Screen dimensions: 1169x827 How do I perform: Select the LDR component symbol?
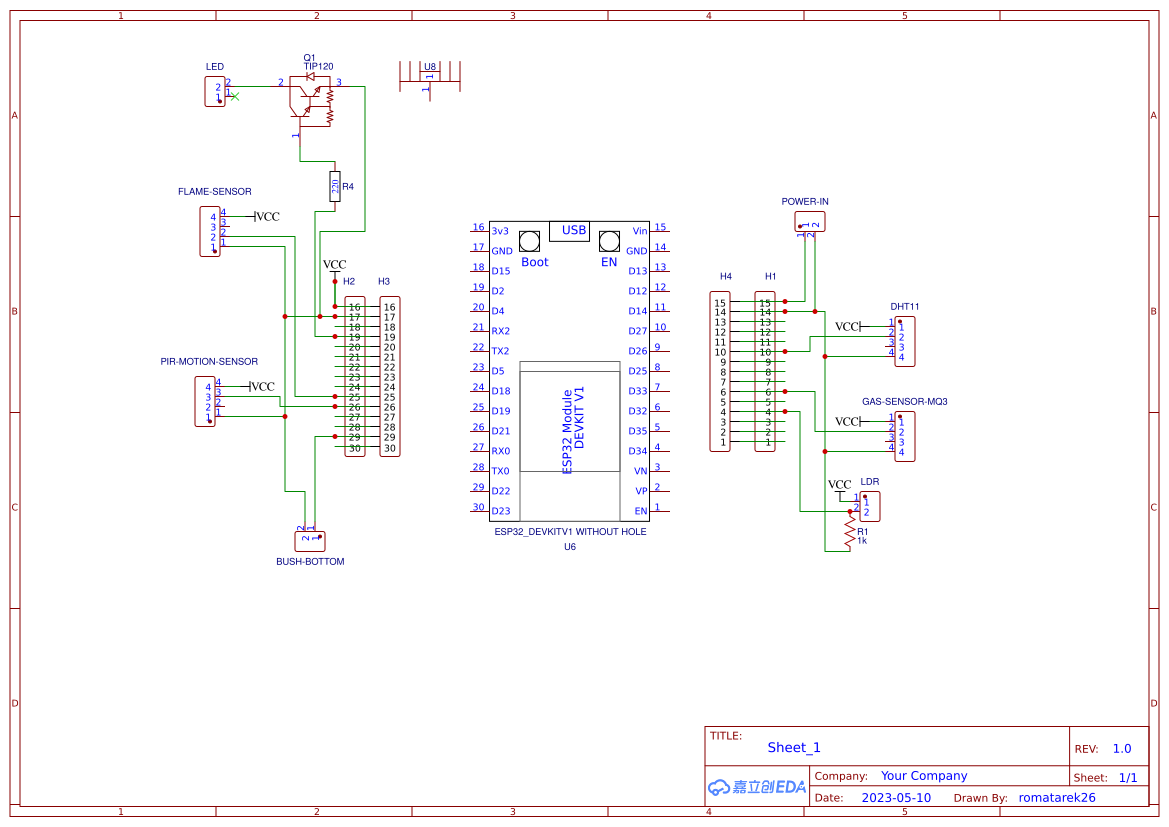(x=868, y=507)
